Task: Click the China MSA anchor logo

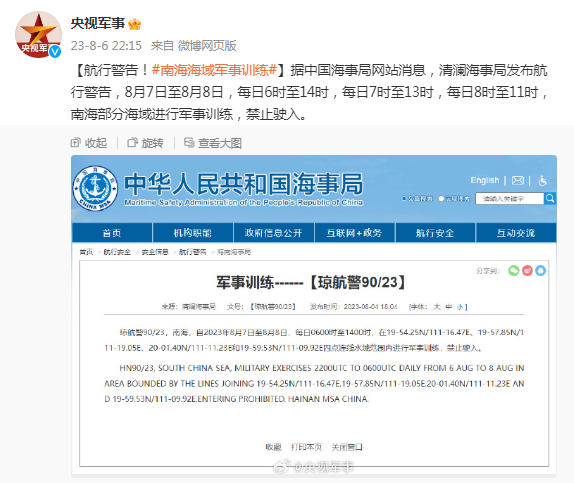Action: click(x=95, y=188)
